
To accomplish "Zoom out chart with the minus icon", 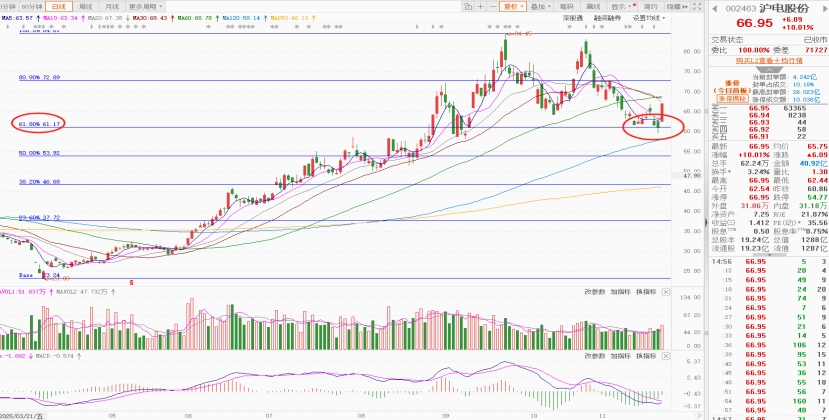I will pos(493,7).
